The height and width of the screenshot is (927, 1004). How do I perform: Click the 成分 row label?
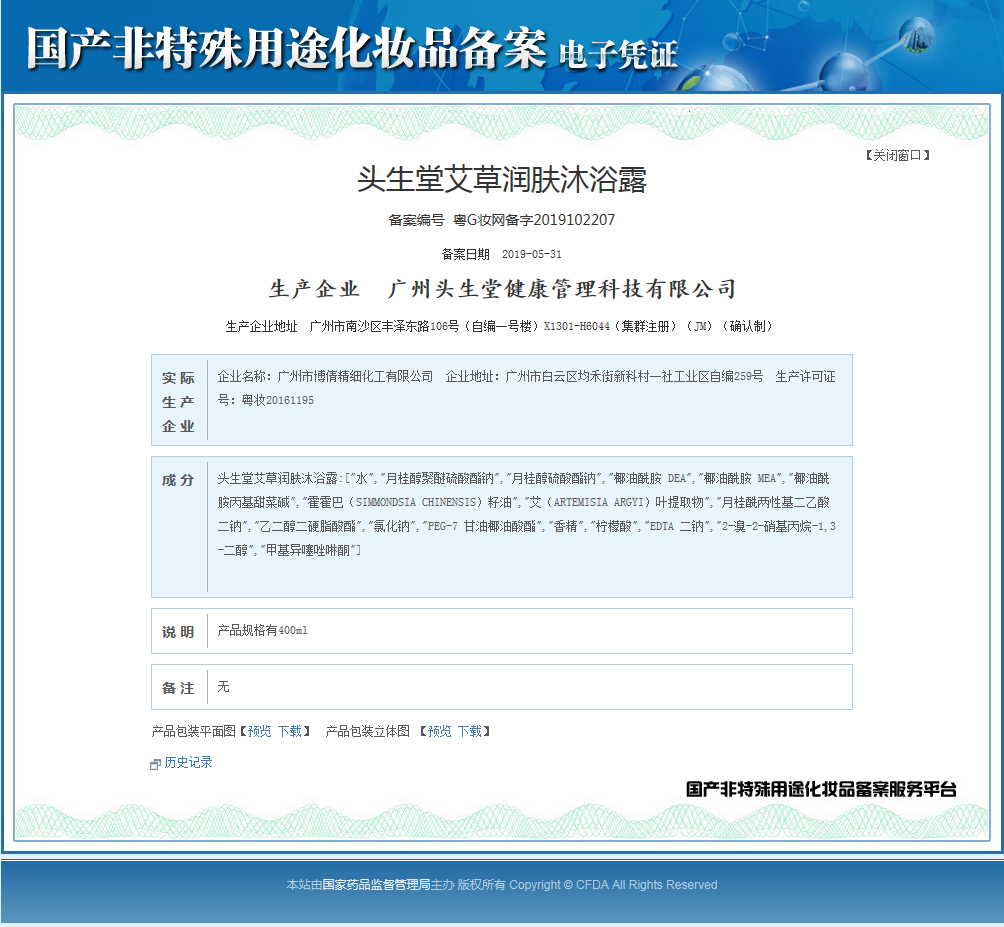coord(178,480)
